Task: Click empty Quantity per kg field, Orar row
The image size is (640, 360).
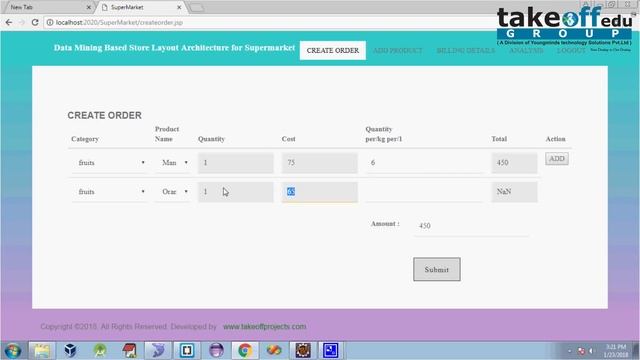Action: click(424, 192)
